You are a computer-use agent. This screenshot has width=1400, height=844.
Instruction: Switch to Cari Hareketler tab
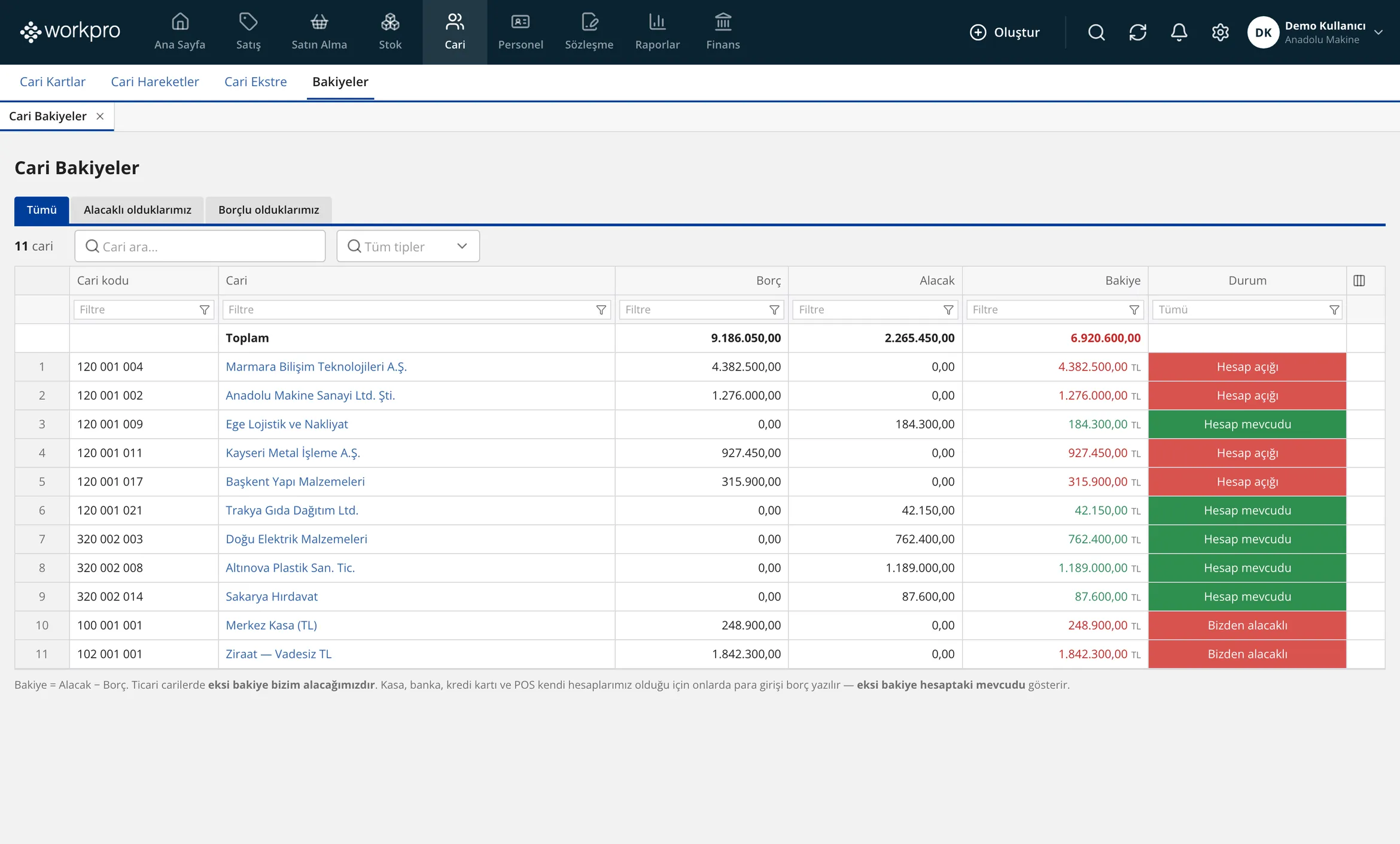pyautogui.click(x=155, y=81)
